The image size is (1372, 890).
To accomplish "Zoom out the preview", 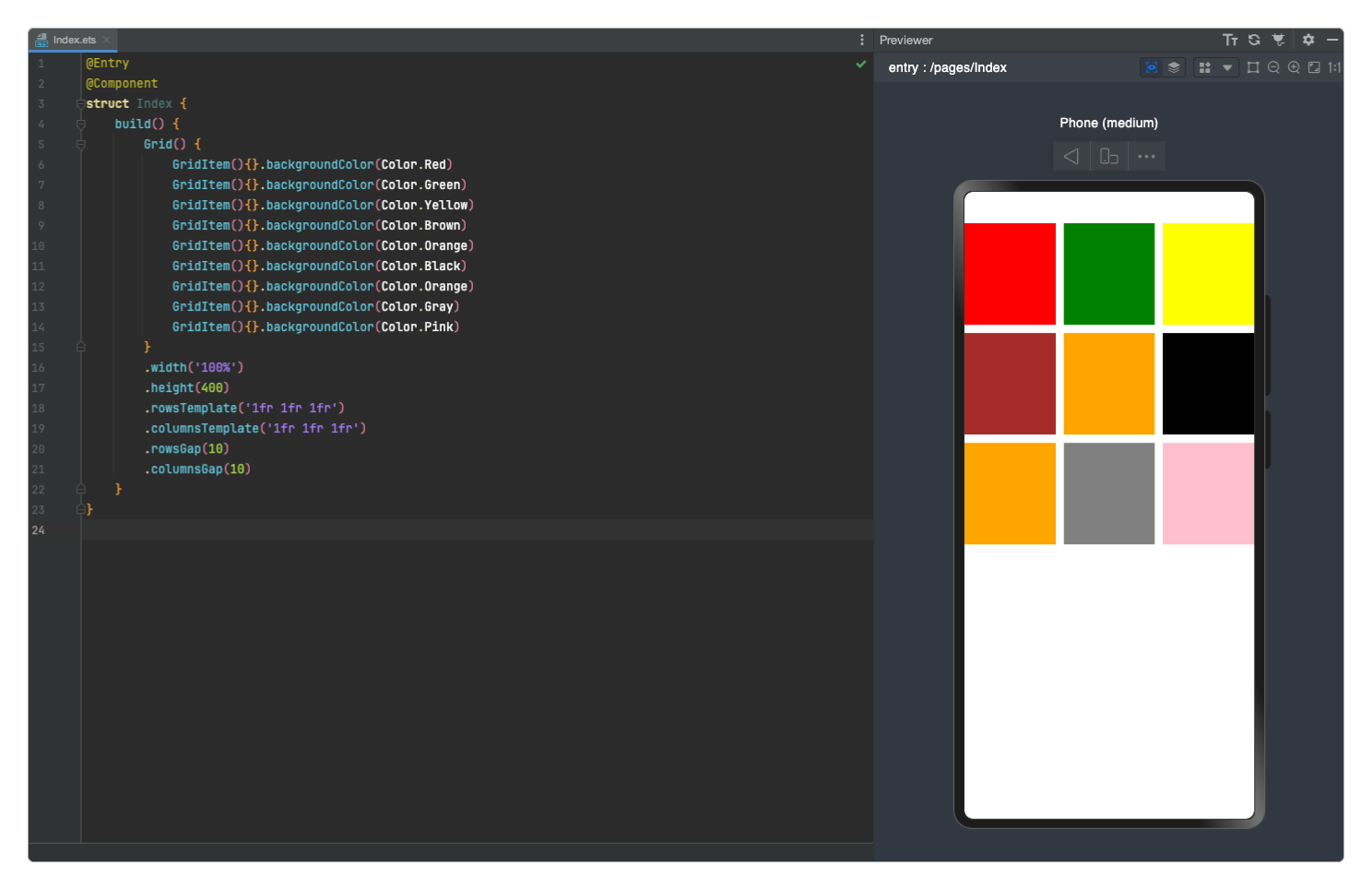I will [1273, 67].
